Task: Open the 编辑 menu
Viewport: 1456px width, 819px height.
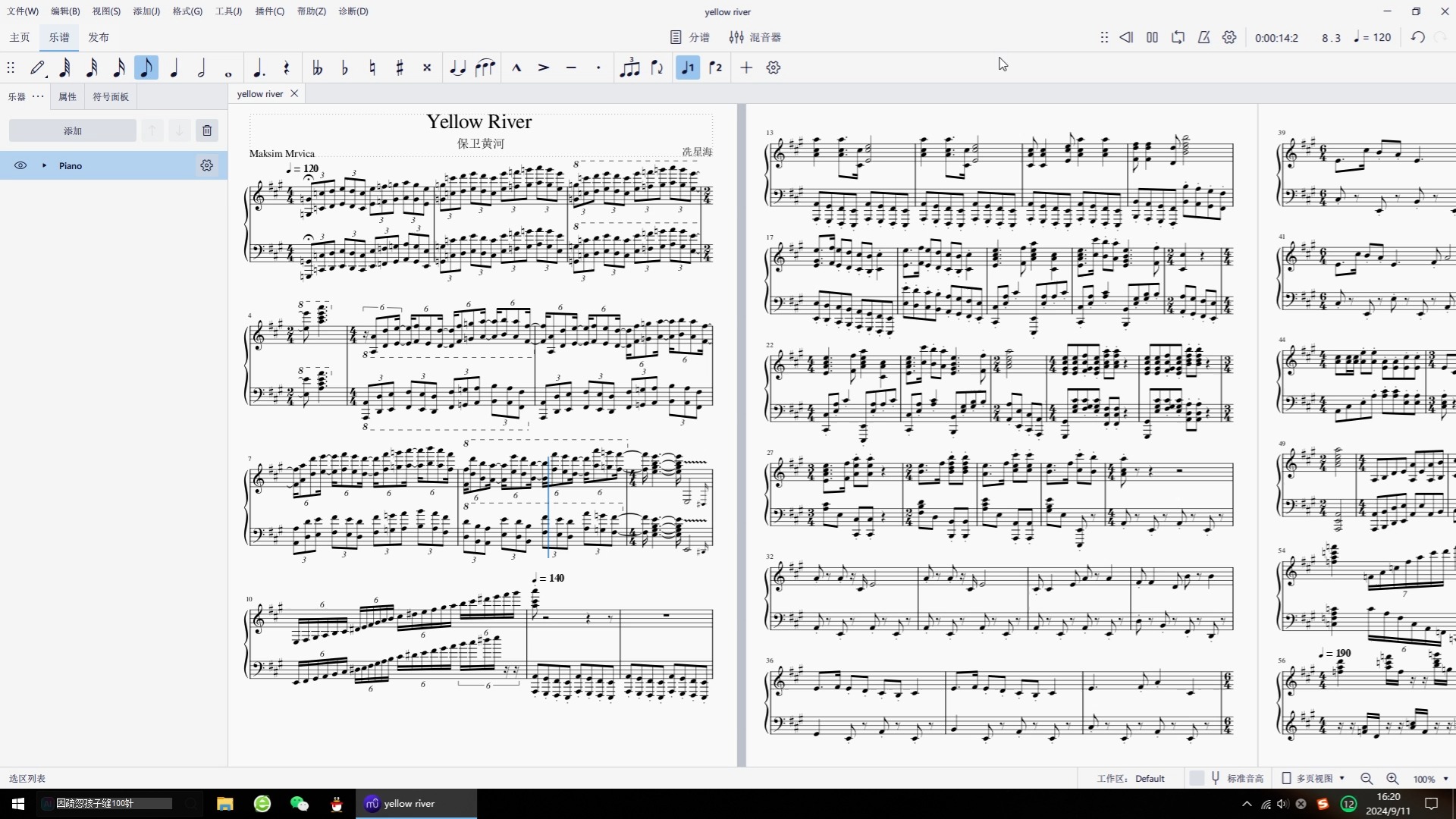Action: tap(65, 11)
